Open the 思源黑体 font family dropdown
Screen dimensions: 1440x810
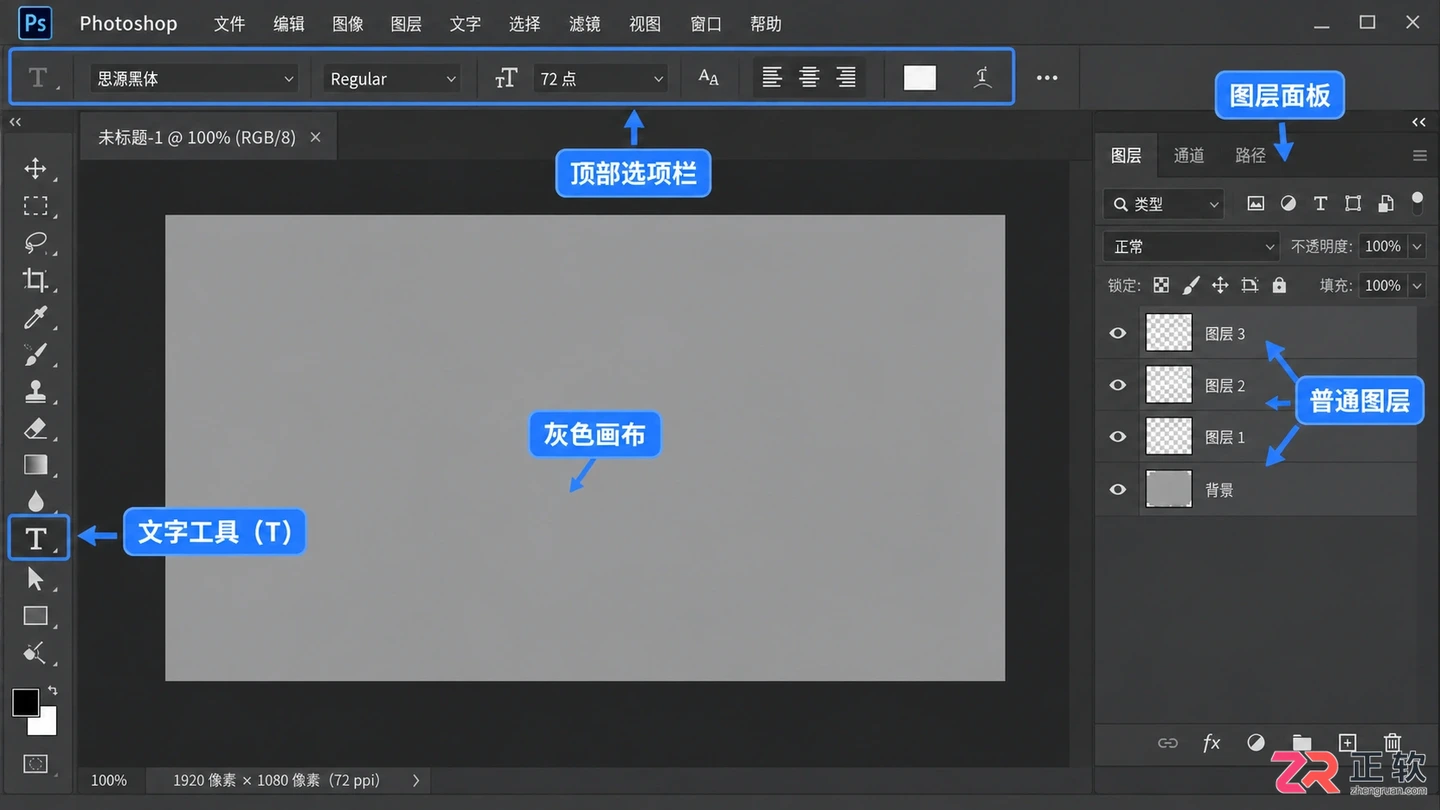tap(194, 78)
